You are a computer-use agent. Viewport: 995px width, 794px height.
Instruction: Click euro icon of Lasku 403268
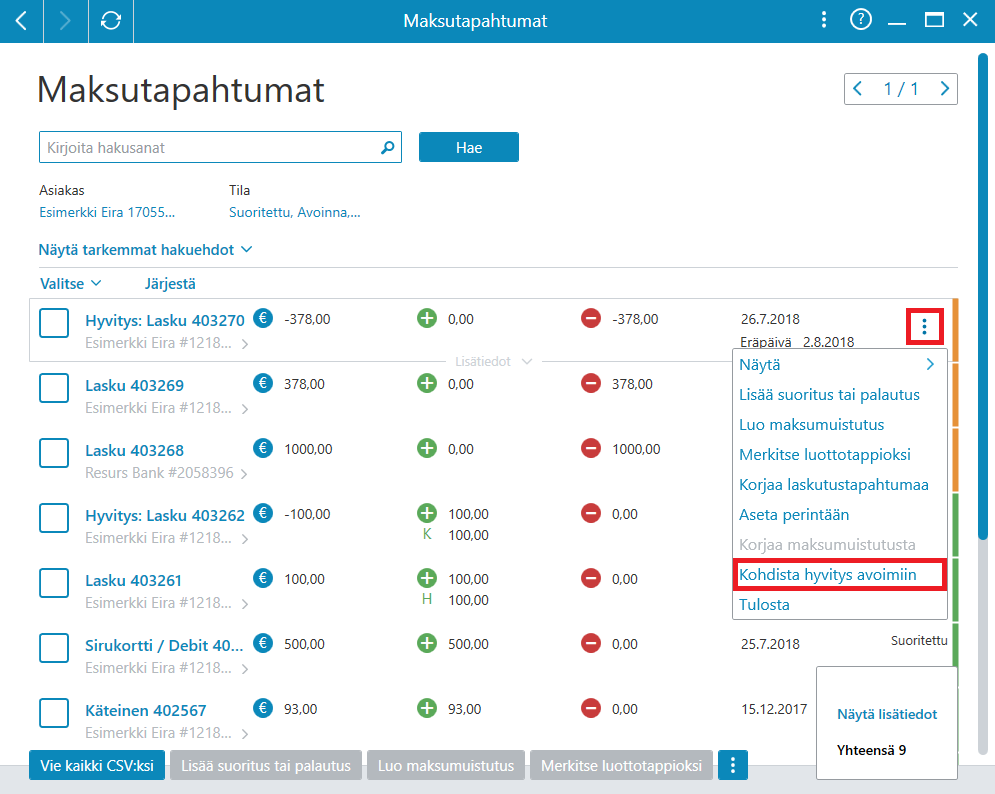[x=263, y=448]
